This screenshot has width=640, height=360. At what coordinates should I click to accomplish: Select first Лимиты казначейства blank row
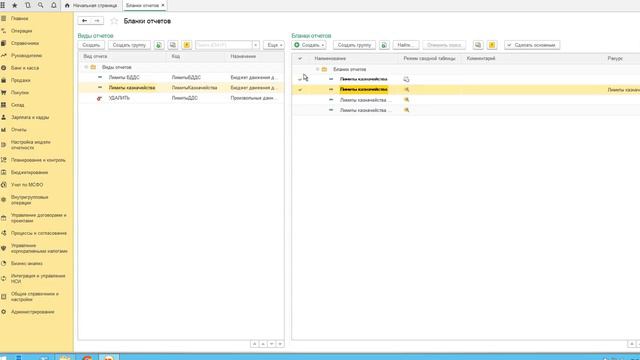[466, 79]
